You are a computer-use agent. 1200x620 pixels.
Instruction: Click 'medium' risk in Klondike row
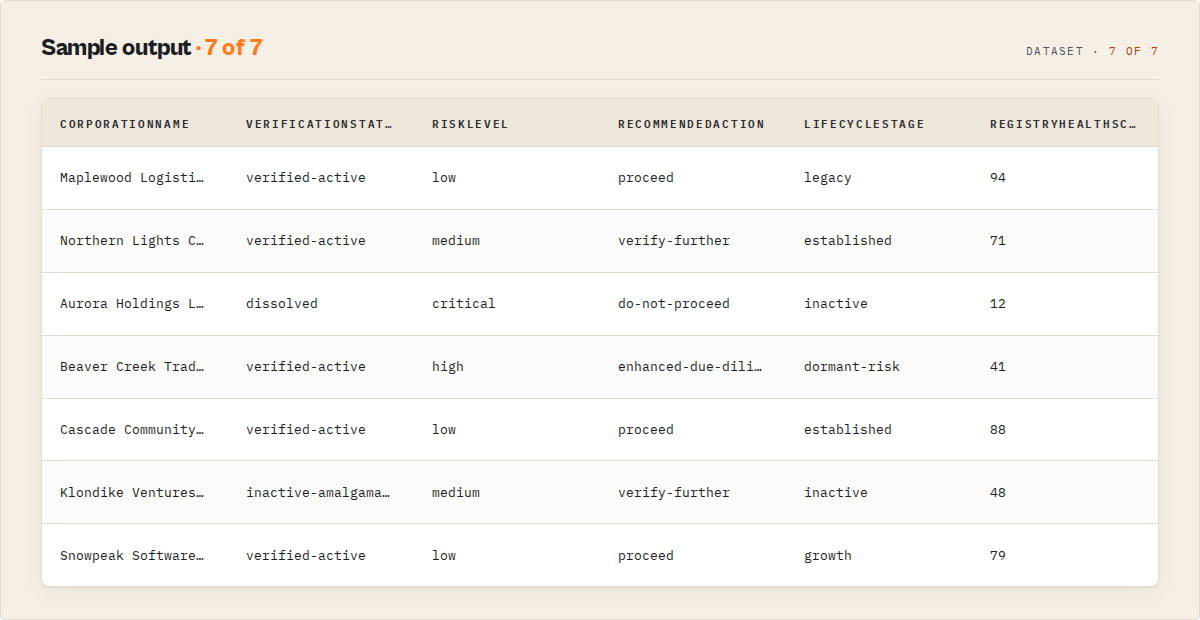coord(456,493)
